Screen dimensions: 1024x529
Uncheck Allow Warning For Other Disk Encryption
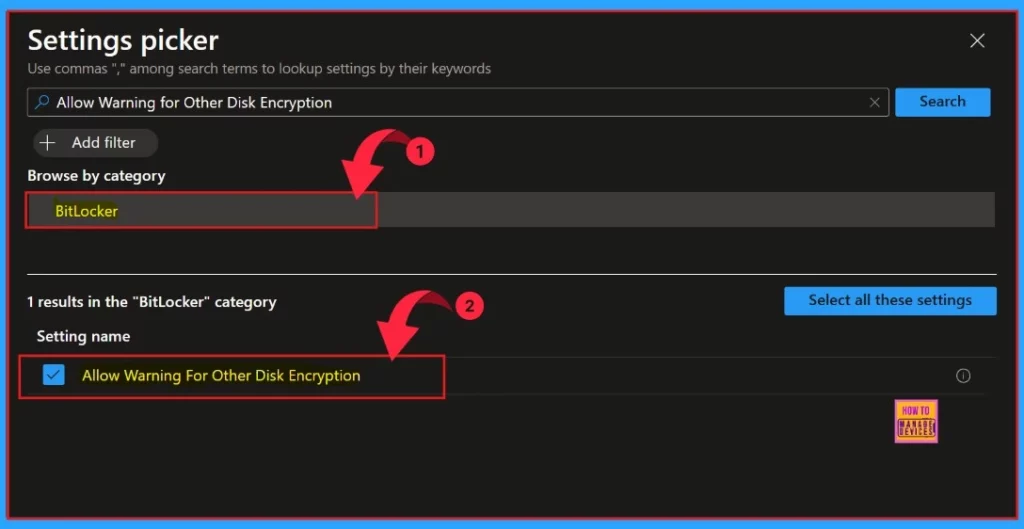pyautogui.click(x=54, y=375)
